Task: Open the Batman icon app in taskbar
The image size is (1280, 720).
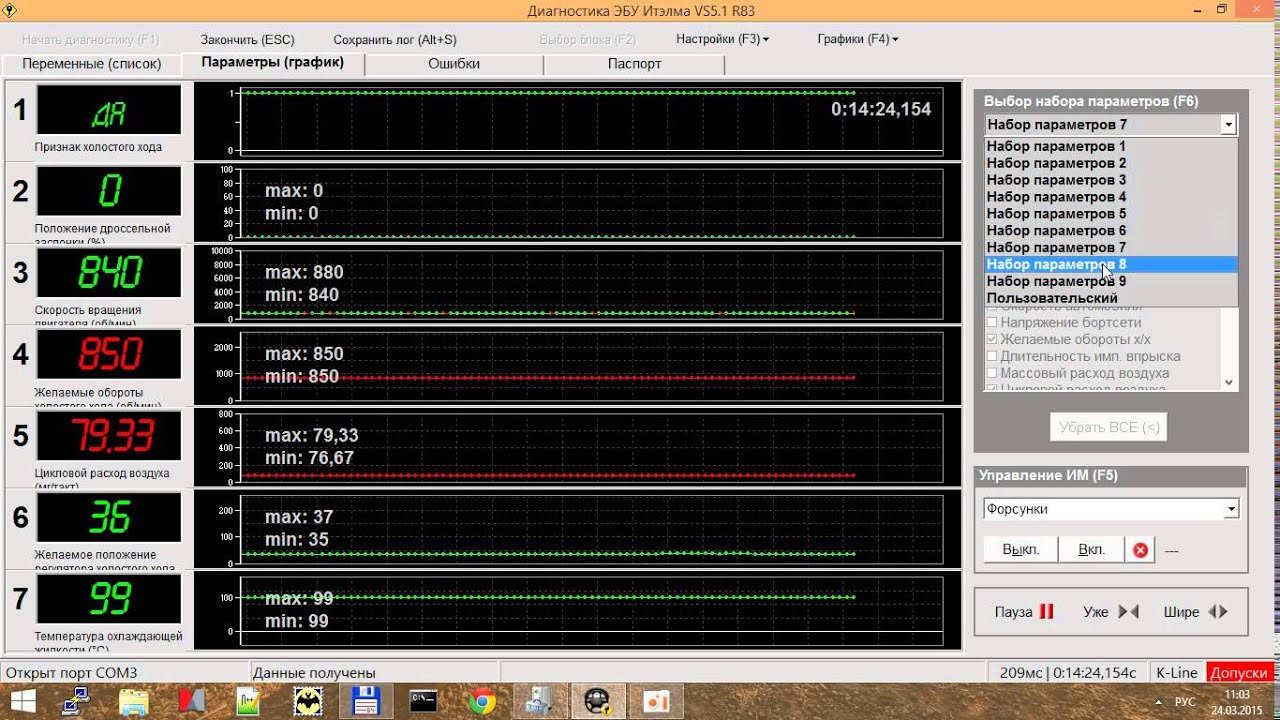Action: tap(307, 701)
